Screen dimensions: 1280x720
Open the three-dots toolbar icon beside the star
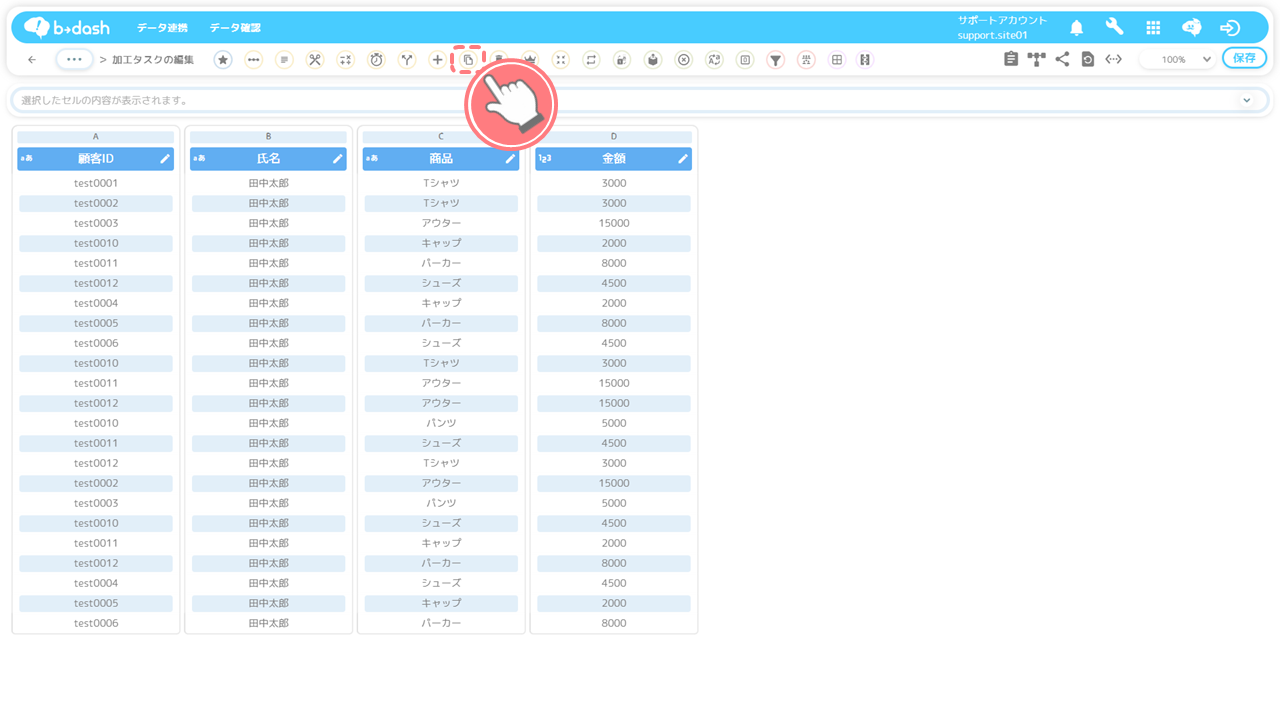[x=254, y=60]
